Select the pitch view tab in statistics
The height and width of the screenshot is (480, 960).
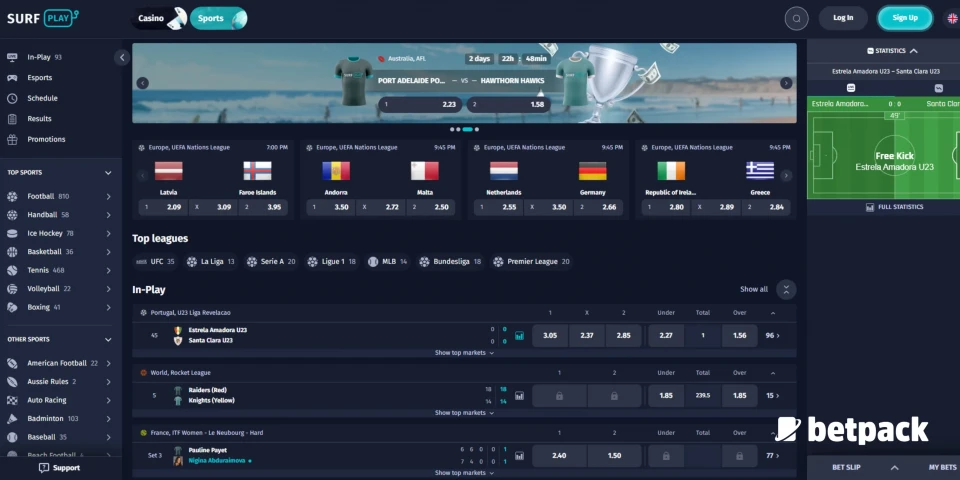[850, 88]
